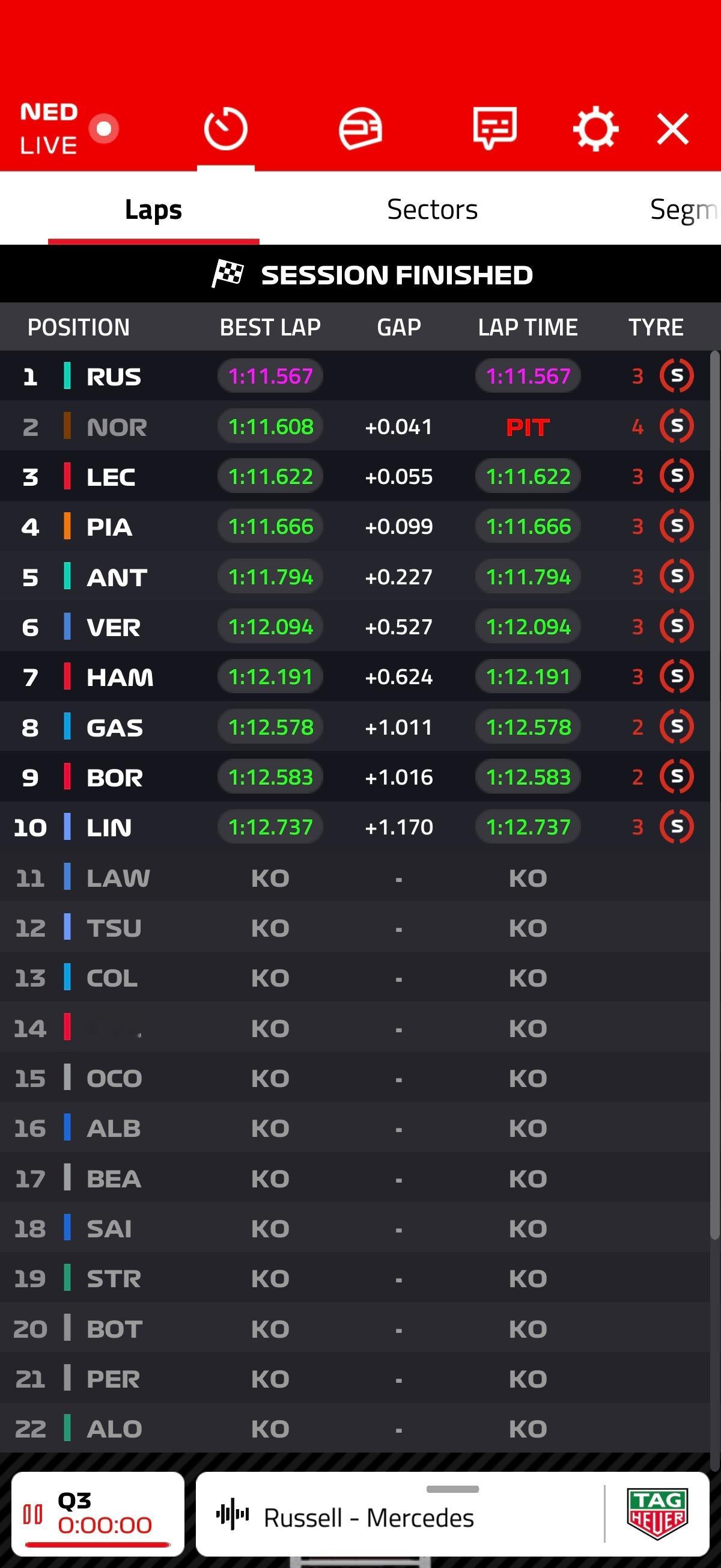Screen dimensions: 721x1568
Task: Select the VER driver row
Action: click(354, 626)
